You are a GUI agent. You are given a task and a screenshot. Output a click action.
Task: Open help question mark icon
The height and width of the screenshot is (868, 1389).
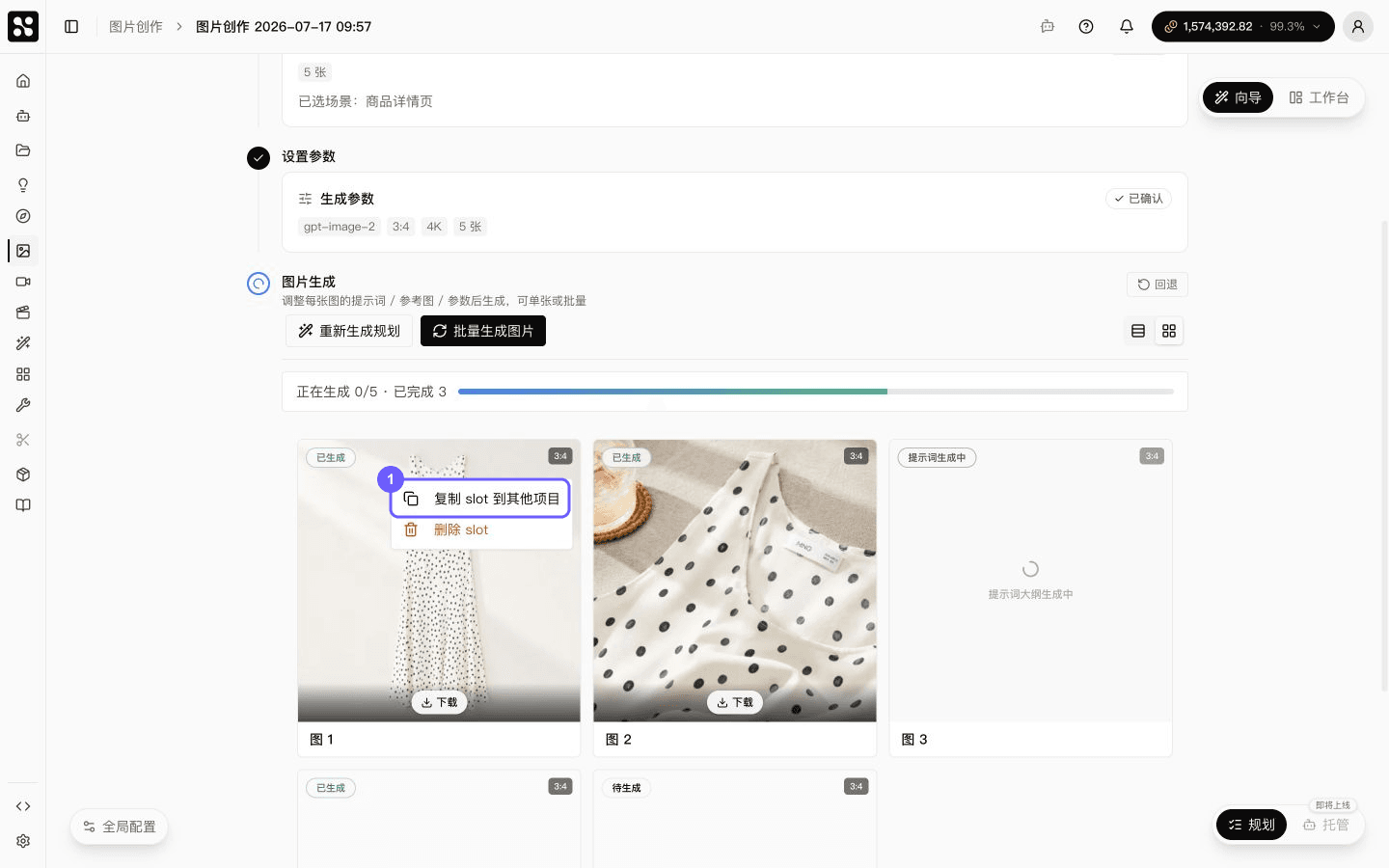(x=1086, y=26)
